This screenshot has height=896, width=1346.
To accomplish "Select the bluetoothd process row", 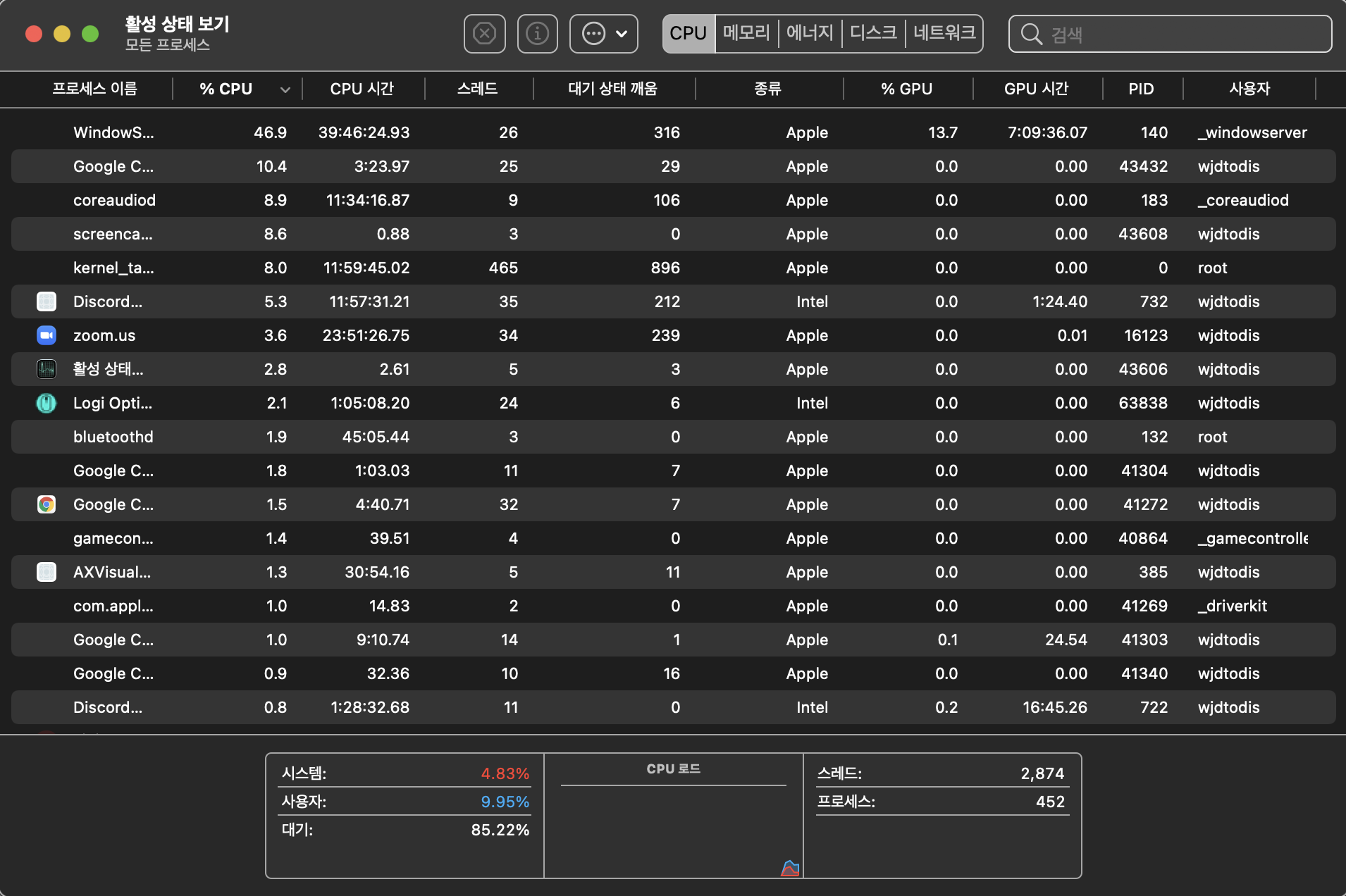I will coord(673,437).
